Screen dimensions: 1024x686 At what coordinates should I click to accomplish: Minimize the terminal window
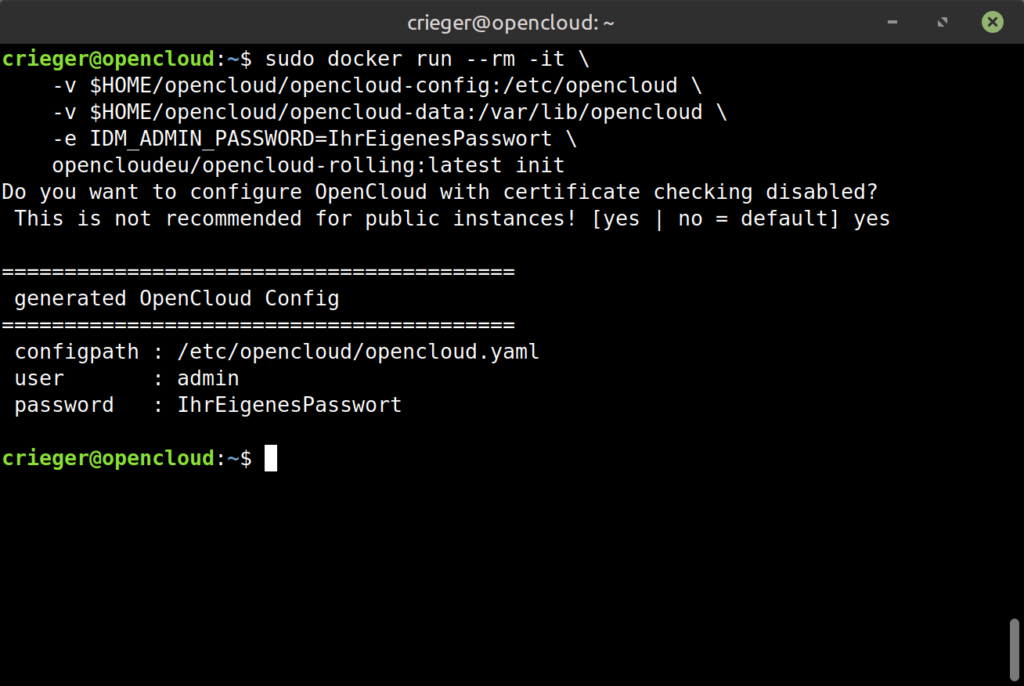pyautogui.click(x=891, y=21)
